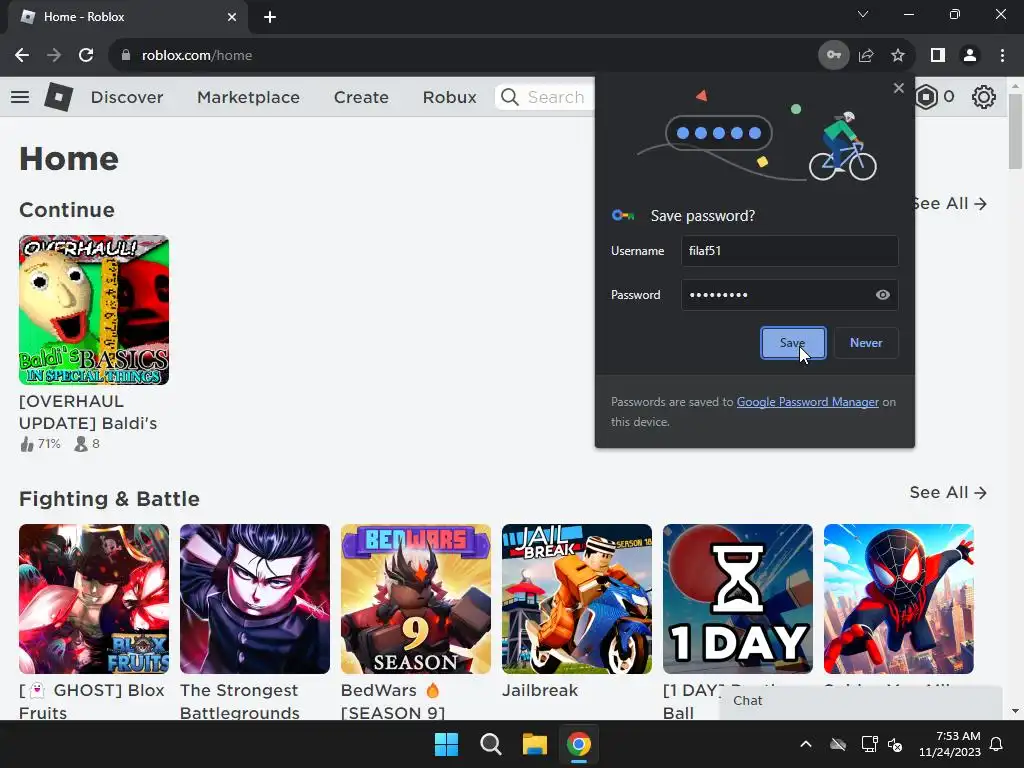Screen dimensions: 1024x768
Task: Click the Robux balance icon
Action: pyautogui.click(x=926, y=97)
